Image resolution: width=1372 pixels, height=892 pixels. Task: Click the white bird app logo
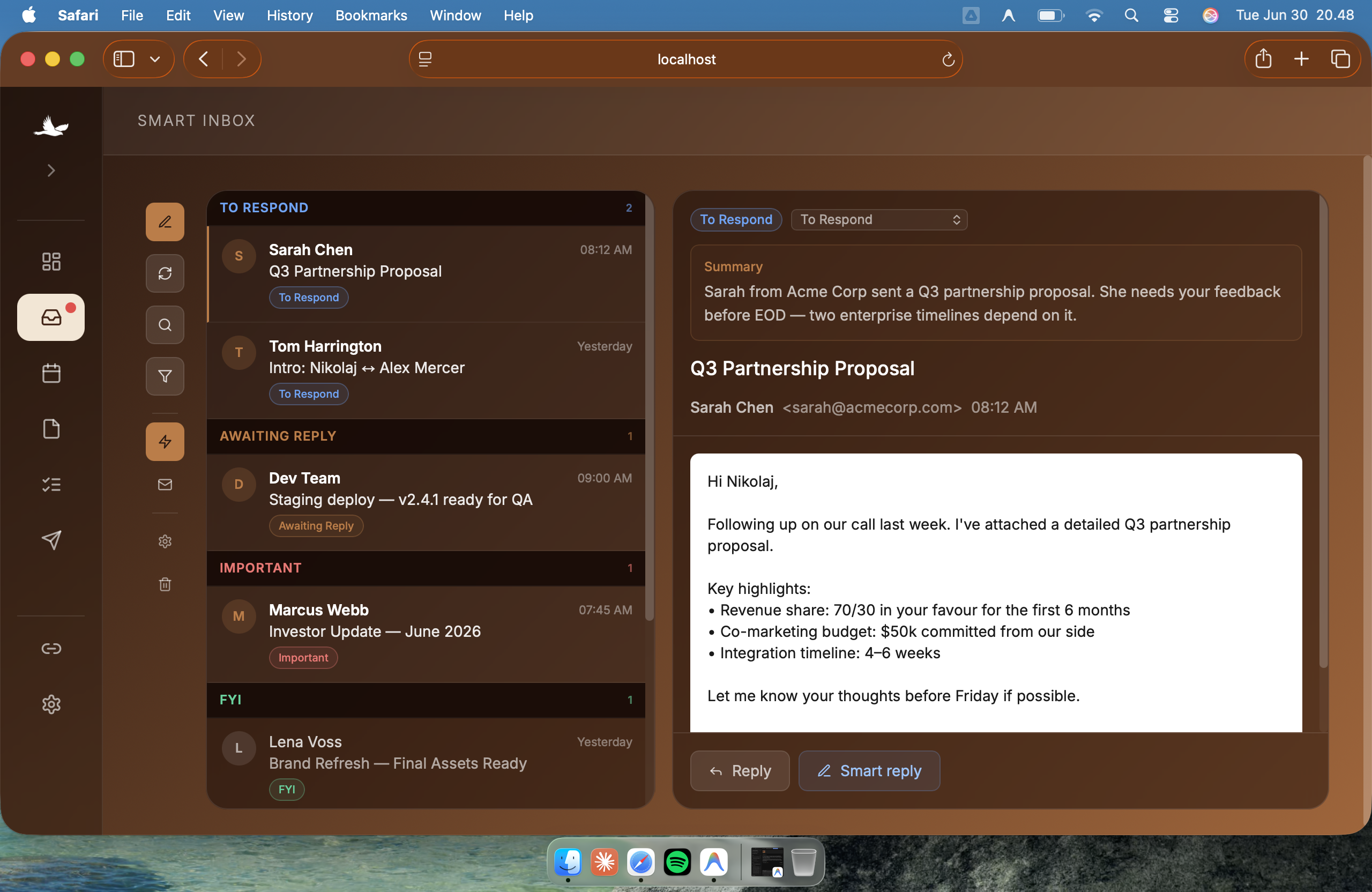(51, 125)
